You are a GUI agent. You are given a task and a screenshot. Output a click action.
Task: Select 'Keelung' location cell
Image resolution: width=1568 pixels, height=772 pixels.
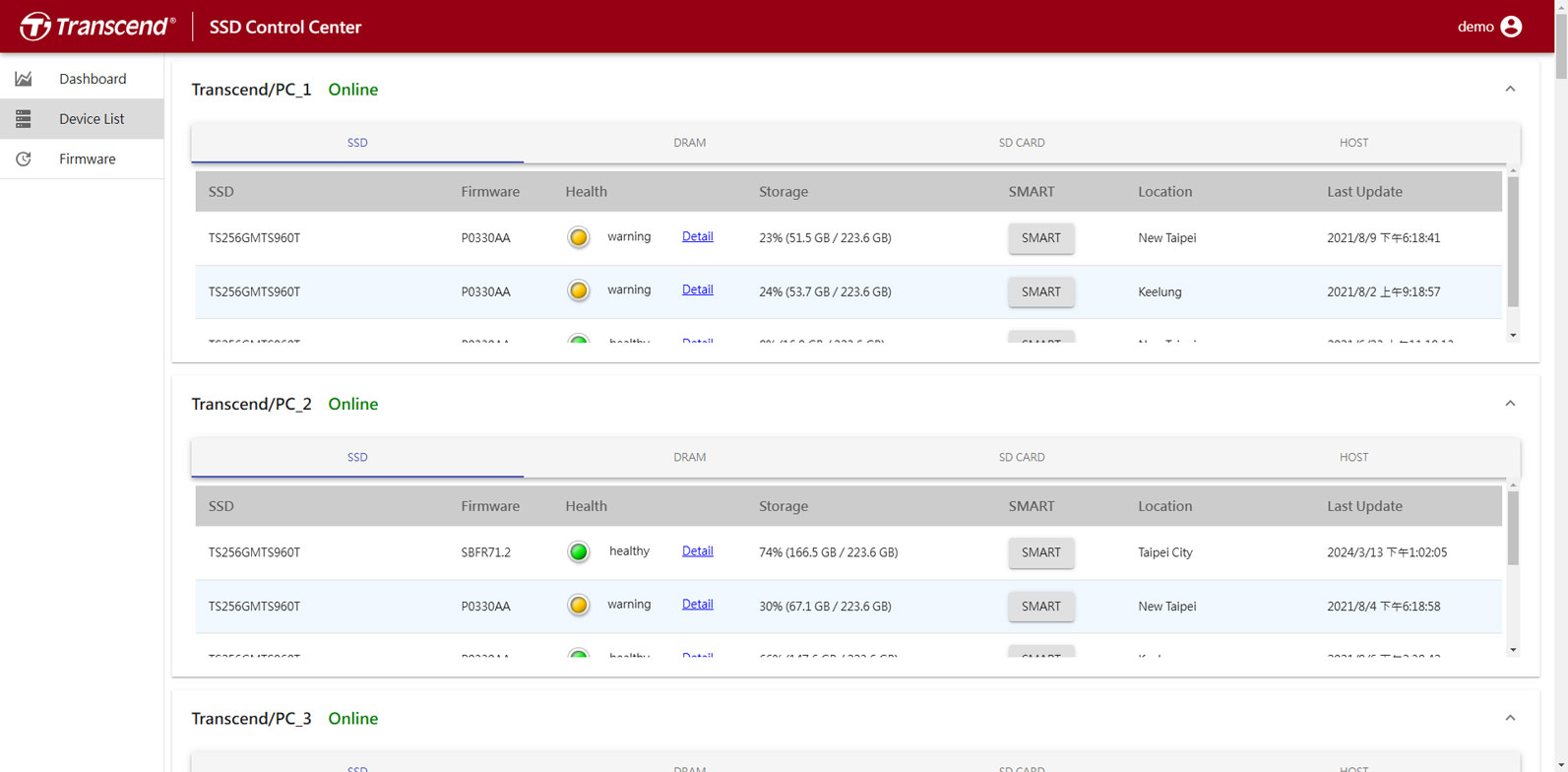coord(1160,291)
